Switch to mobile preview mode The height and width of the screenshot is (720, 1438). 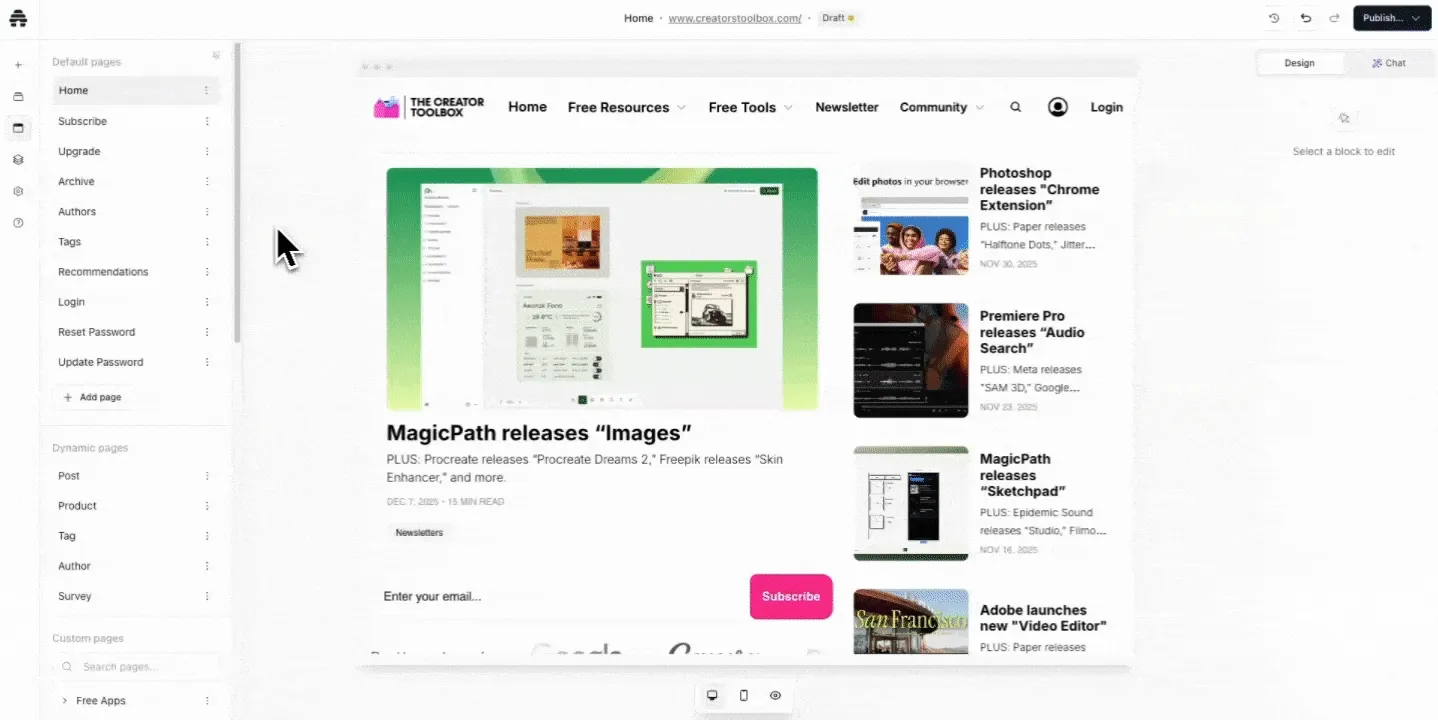(x=743, y=695)
